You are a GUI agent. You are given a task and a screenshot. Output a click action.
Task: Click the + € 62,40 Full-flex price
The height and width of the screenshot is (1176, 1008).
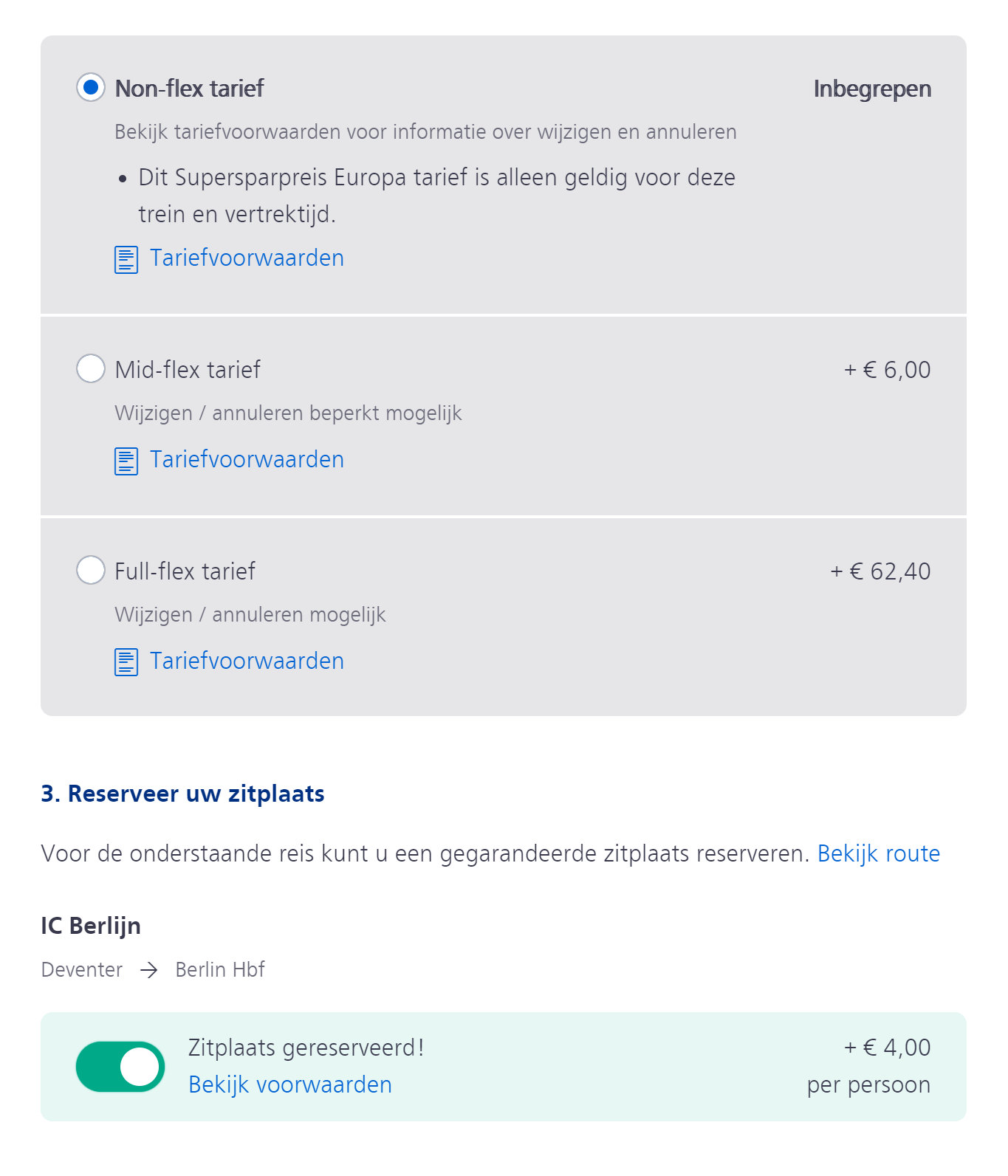click(x=880, y=571)
